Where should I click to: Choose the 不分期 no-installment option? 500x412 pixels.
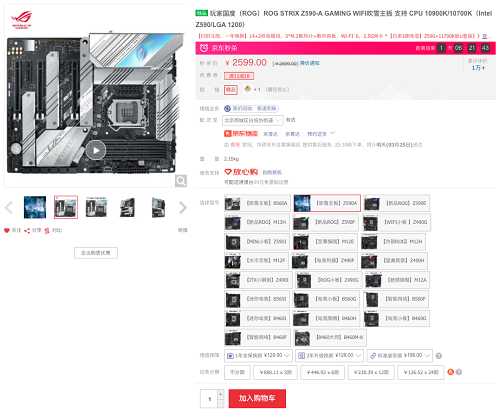[237, 372]
